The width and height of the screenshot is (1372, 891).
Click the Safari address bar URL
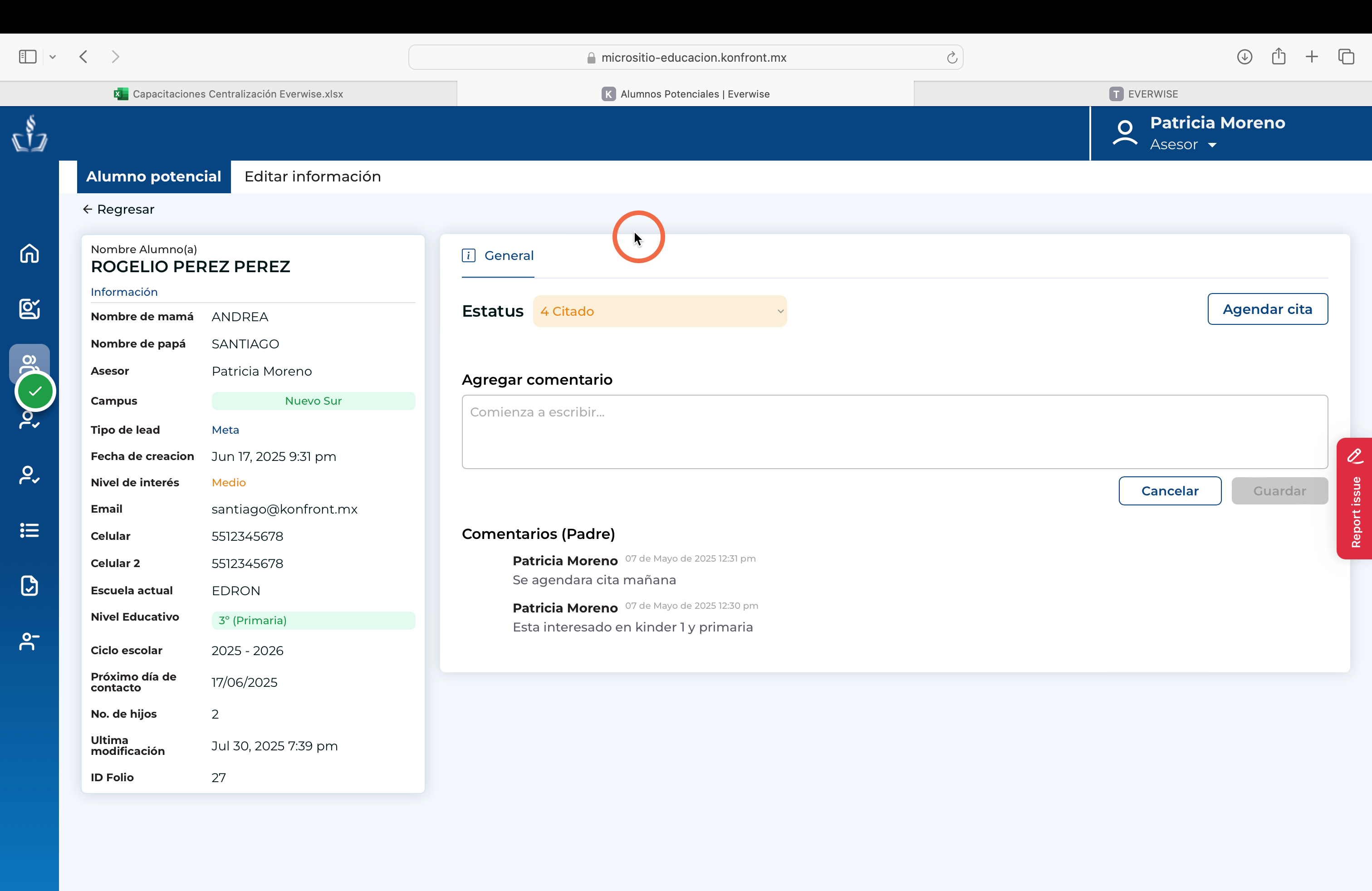pos(694,58)
